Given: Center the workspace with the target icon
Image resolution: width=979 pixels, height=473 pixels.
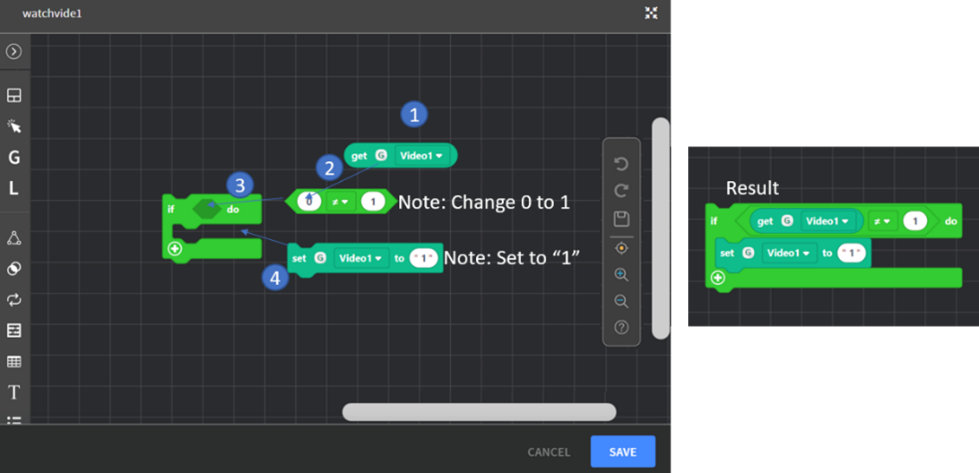Looking at the screenshot, I should pos(621,247).
